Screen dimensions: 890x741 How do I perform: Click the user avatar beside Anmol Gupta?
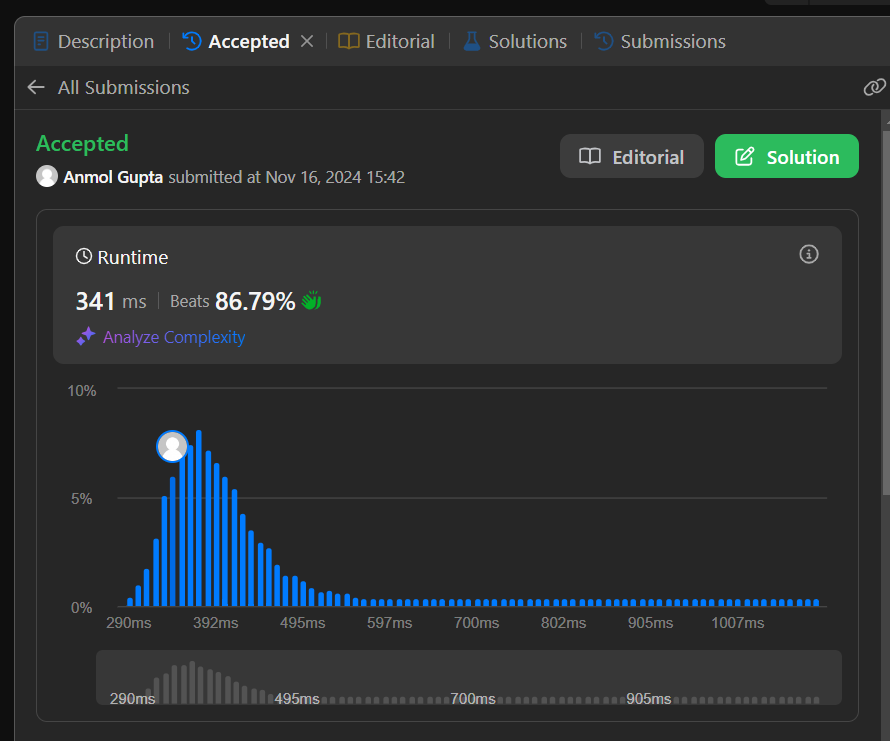(x=47, y=176)
